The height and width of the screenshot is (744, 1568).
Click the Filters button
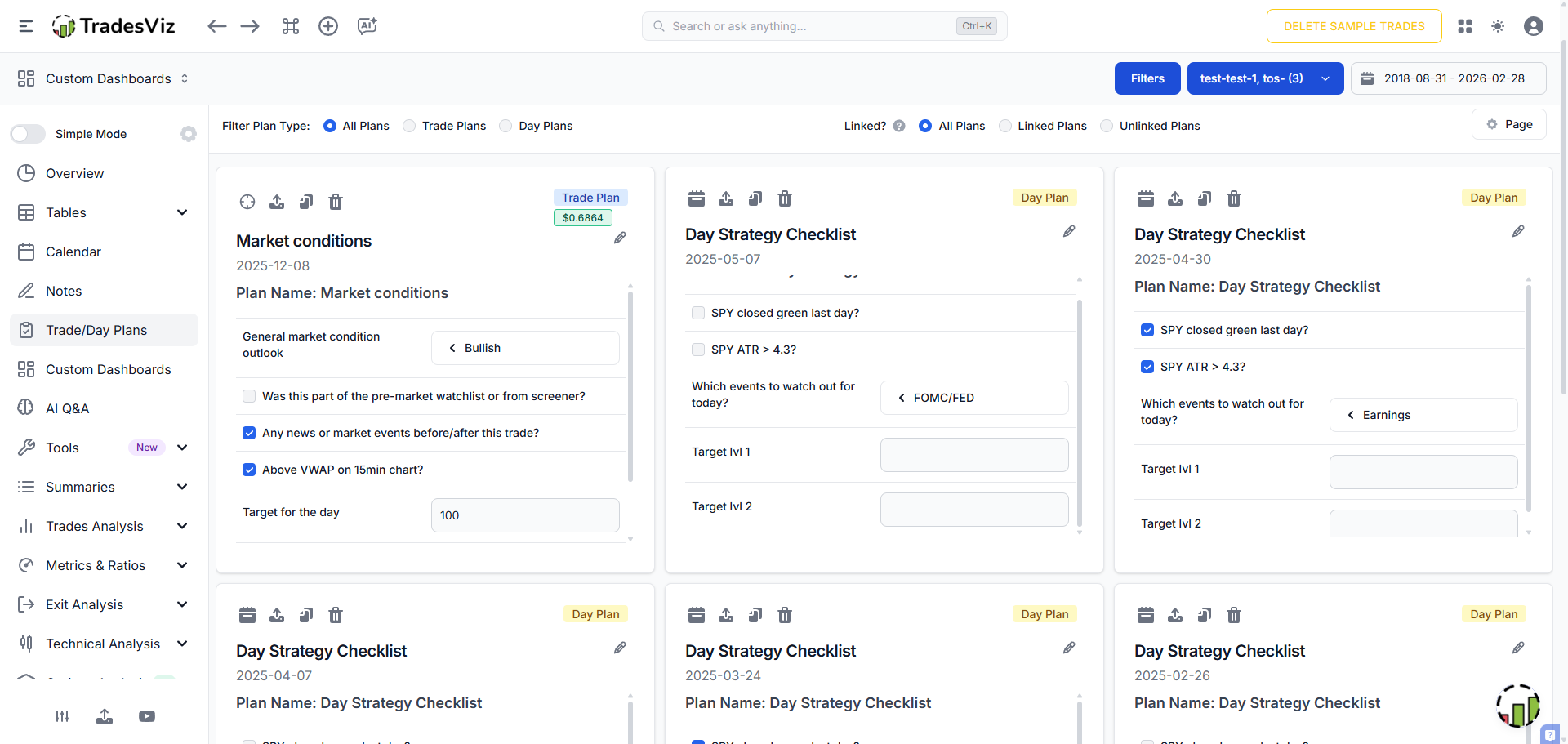(x=1147, y=78)
